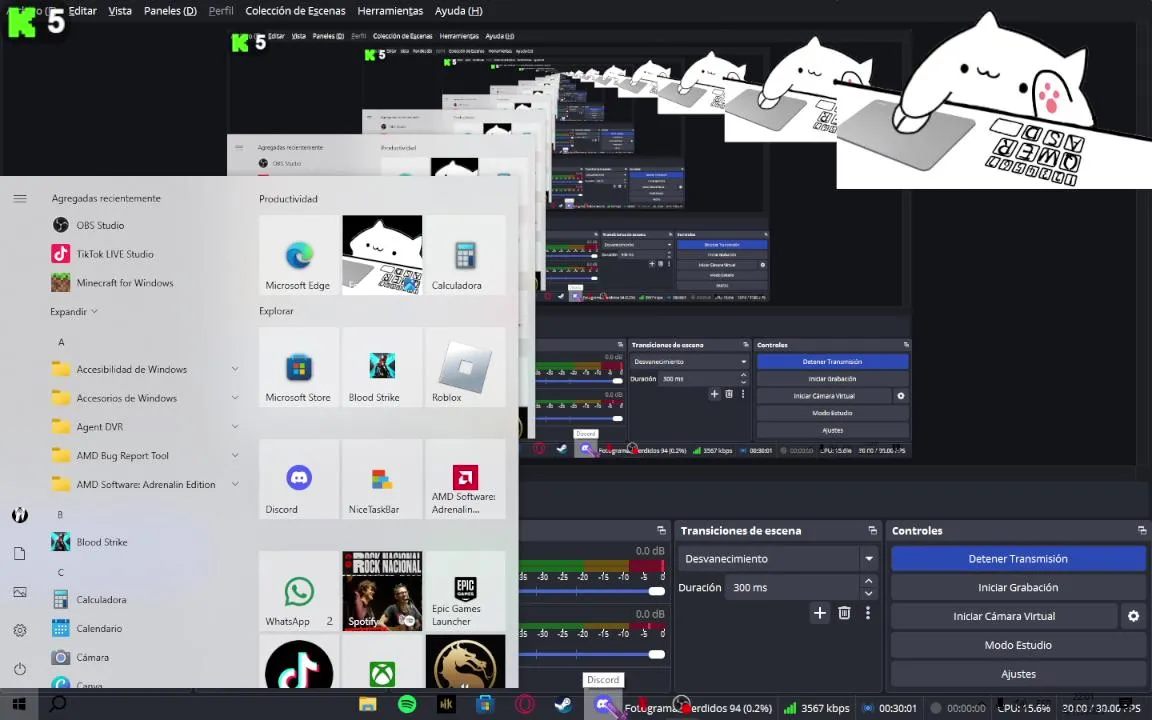Open Start menu settings gear
Image resolution: width=1152 pixels, height=720 pixels.
coord(20,630)
